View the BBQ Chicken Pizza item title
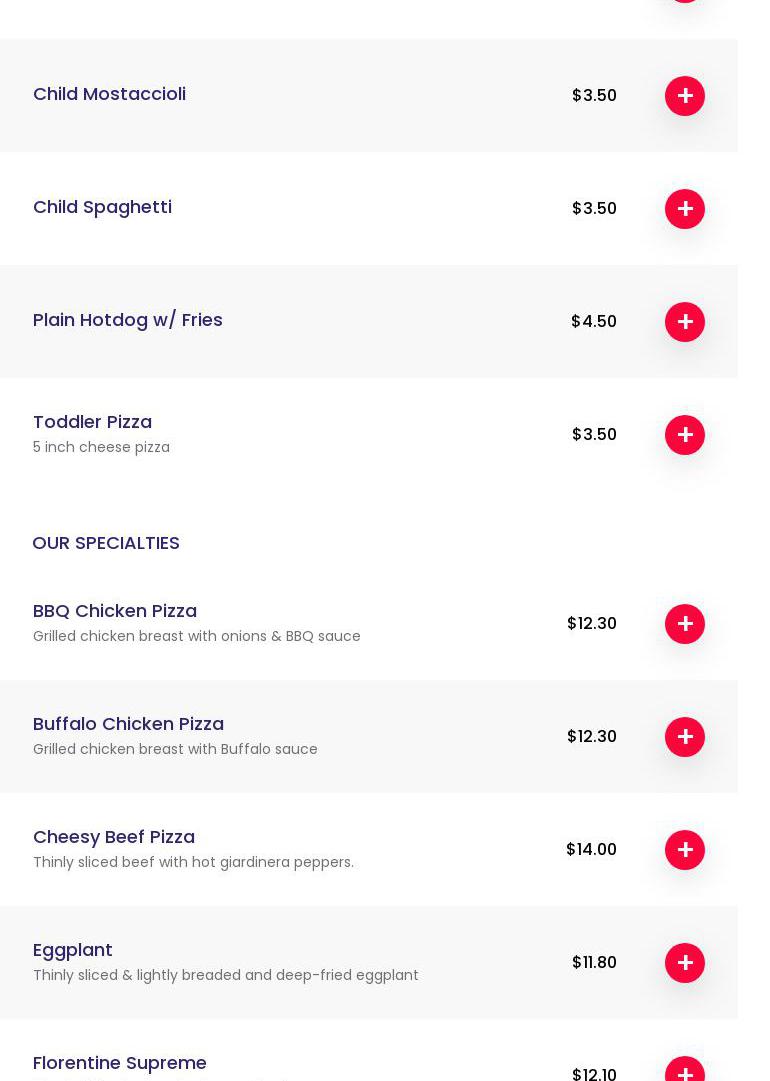770x1081 pixels. 115,611
